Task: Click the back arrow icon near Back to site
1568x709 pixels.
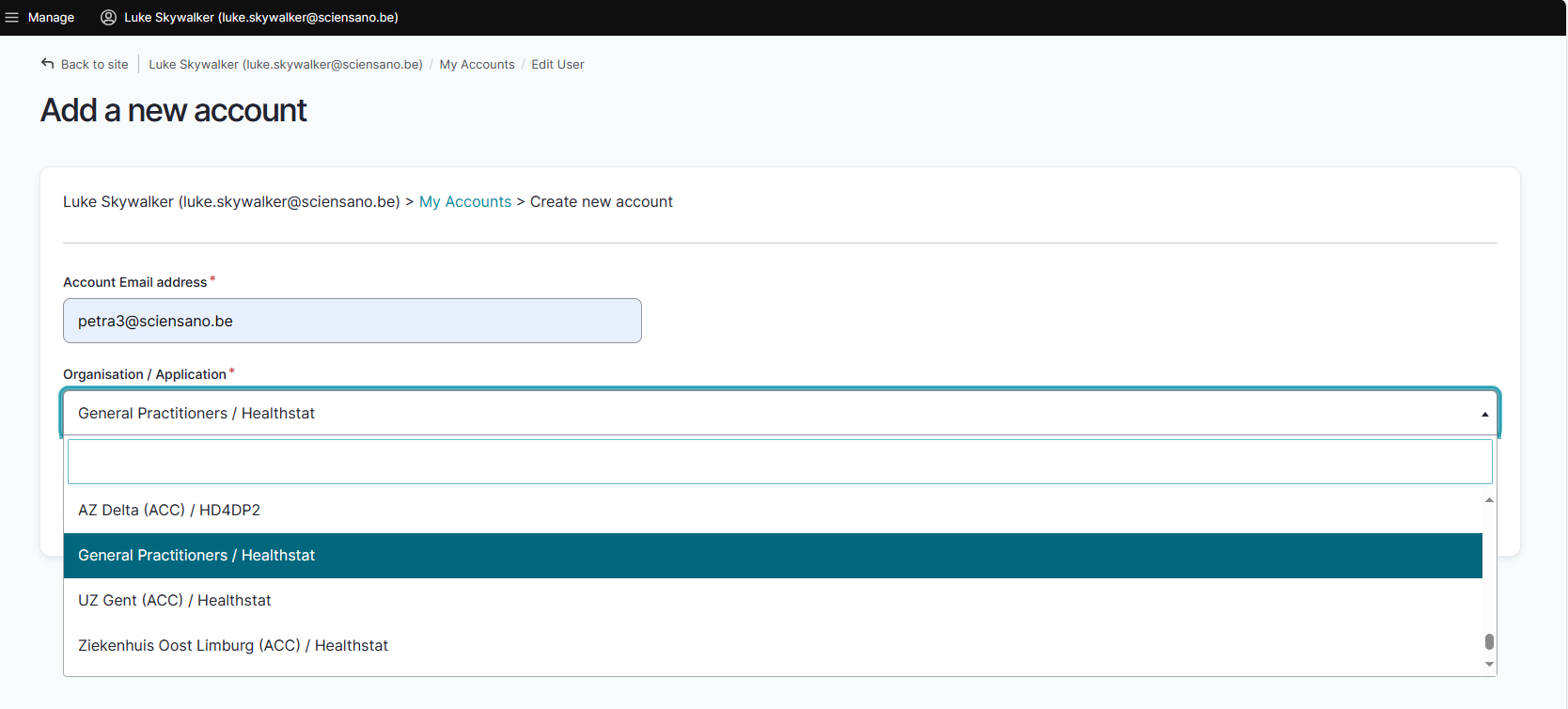Action: point(48,64)
